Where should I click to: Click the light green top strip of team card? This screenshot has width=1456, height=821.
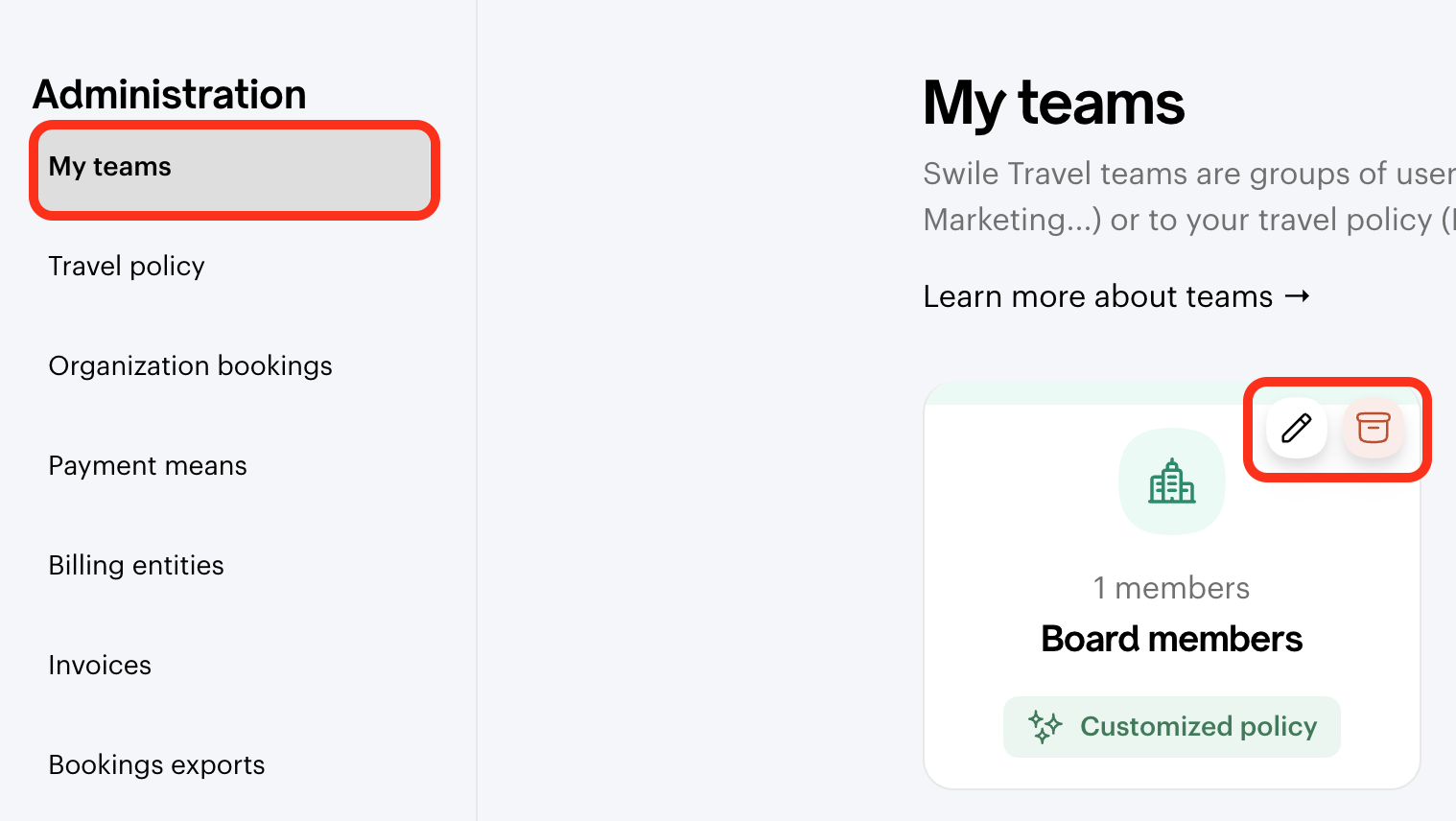pos(1084,393)
